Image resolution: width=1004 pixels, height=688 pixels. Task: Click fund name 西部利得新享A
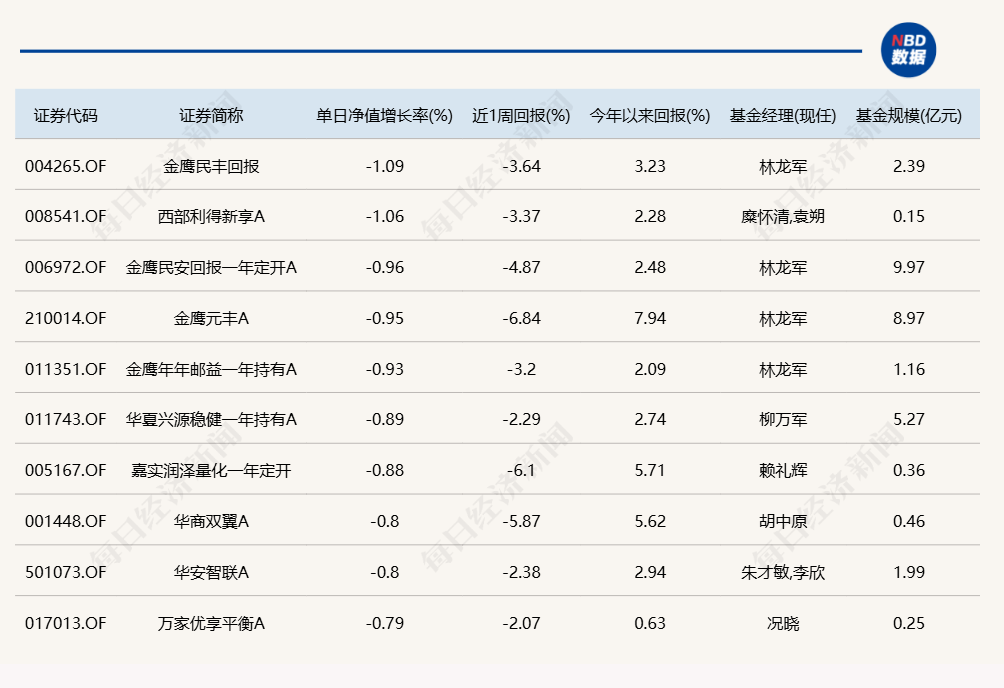(x=211, y=217)
